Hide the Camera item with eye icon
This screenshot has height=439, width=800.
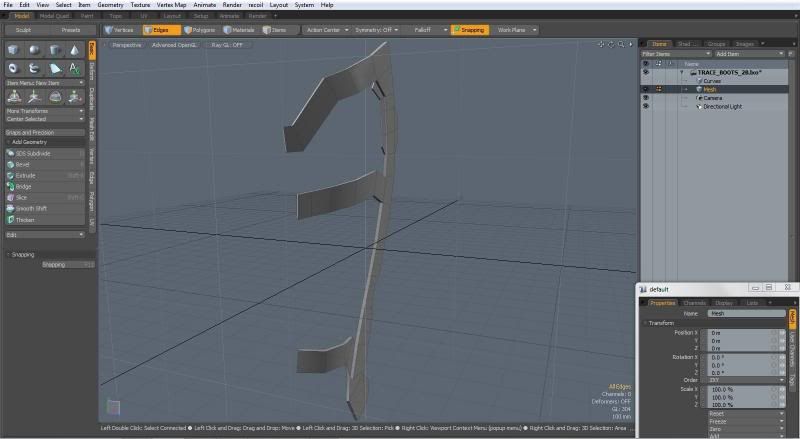tap(645, 98)
